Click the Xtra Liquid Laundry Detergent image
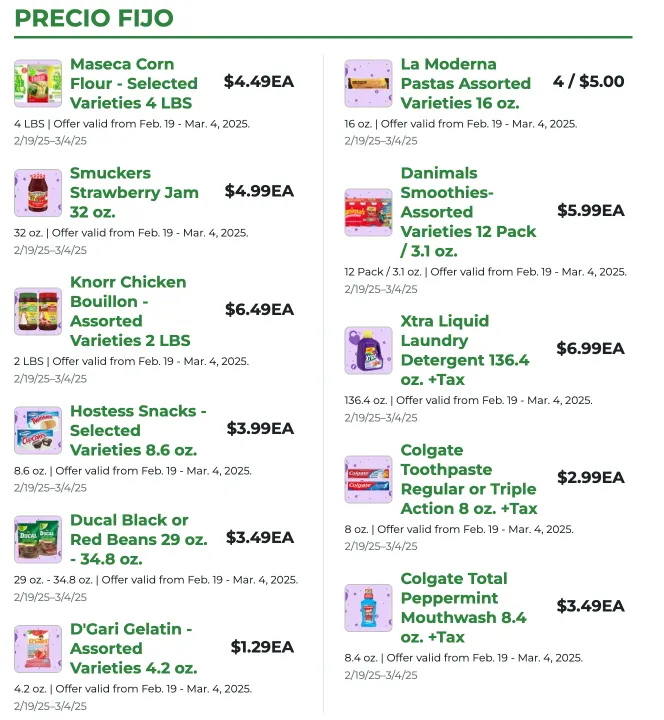 click(368, 350)
